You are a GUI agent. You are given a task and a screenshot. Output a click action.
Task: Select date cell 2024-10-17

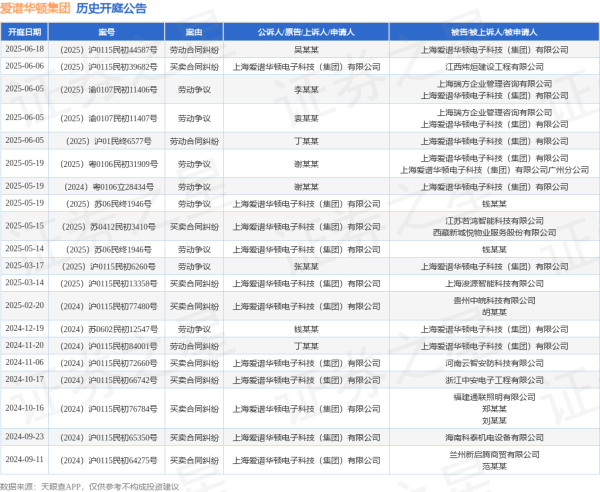(24, 380)
